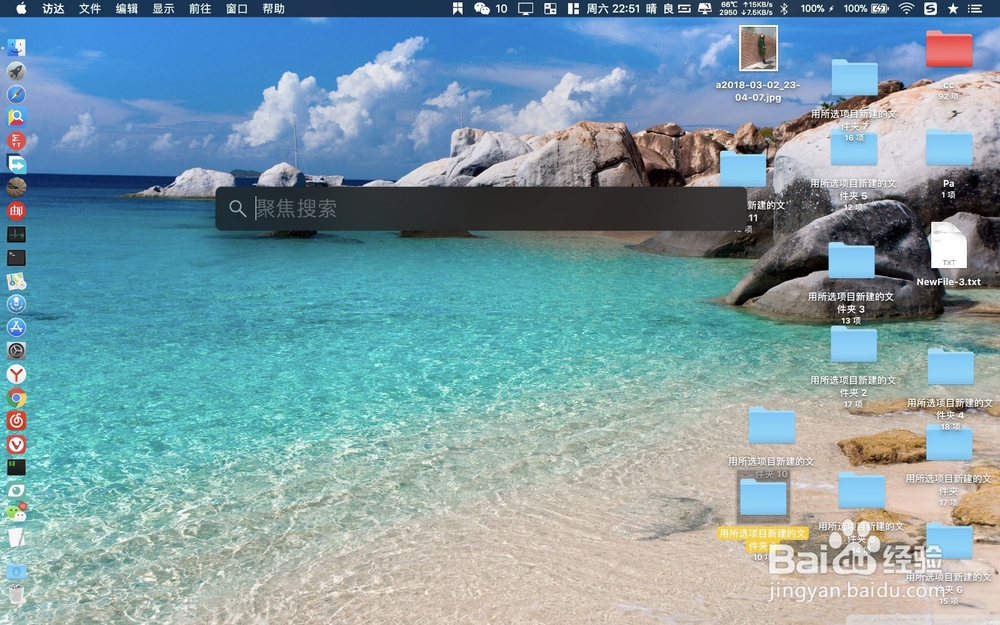1000x625 pixels.
Task: Open Launchpad rocket icon in Dock
Action: tap(17, 71)
